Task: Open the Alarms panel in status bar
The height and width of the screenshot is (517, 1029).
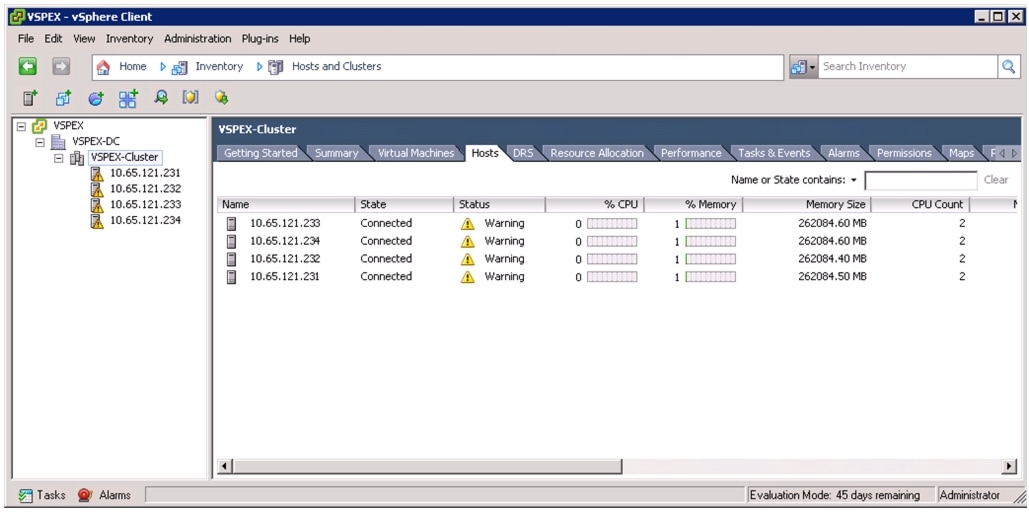Action: (x=104, y=495)
